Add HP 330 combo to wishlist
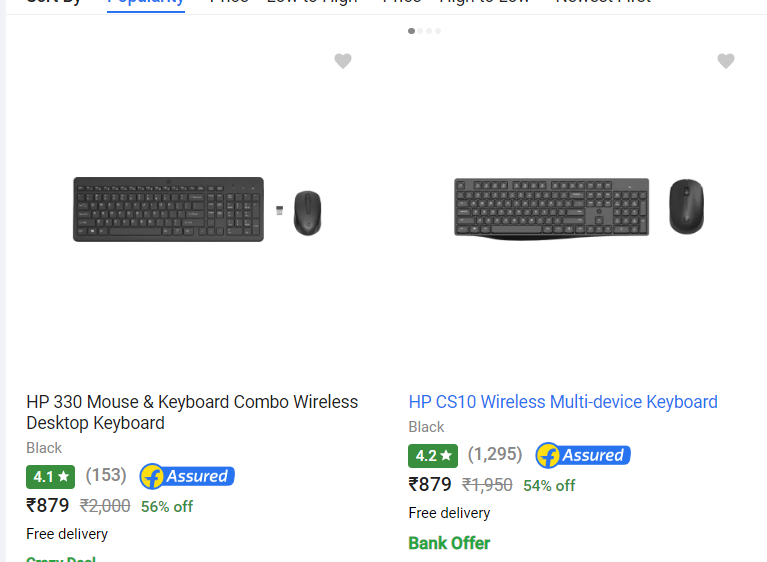767x562 pixels. point(343,61)
